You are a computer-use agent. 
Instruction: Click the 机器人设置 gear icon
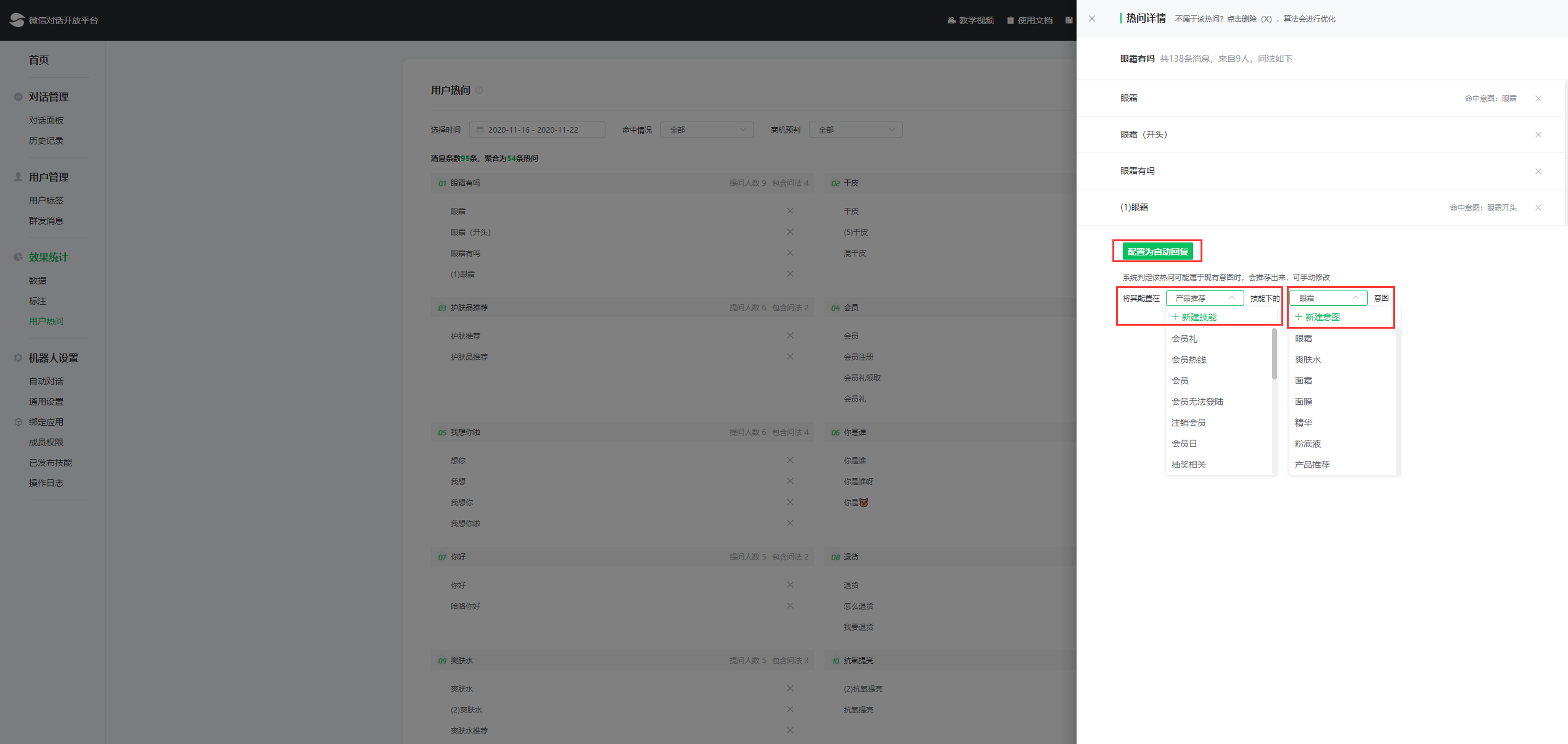point(18,358)
